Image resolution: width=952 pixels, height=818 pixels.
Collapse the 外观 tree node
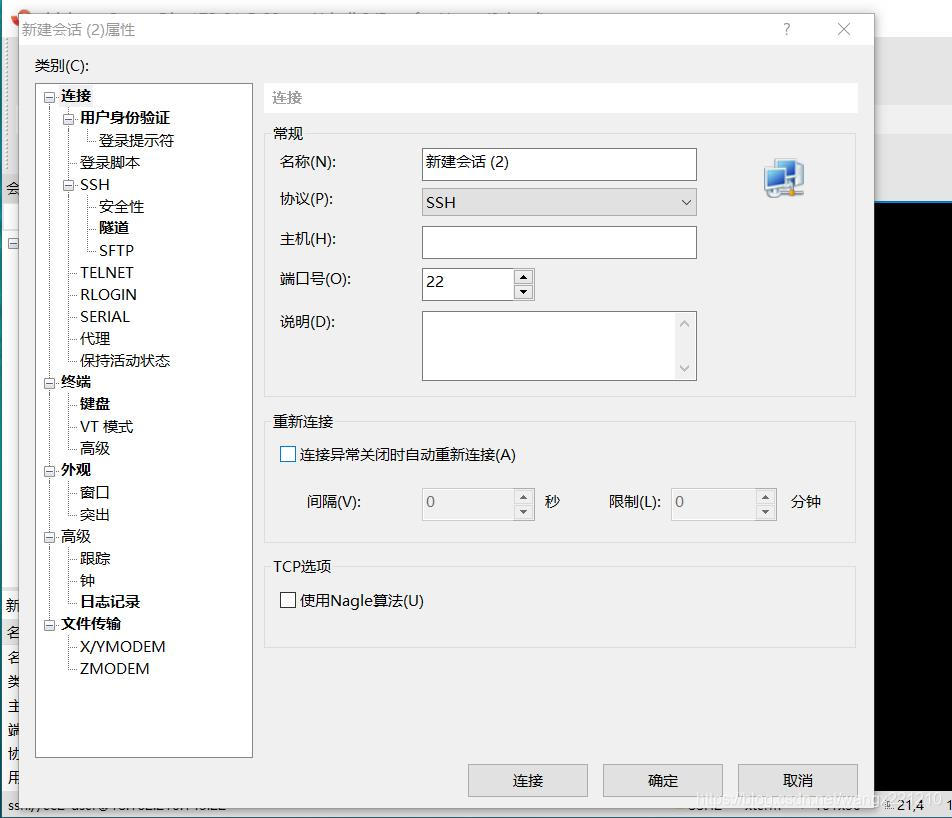[49, 471]
